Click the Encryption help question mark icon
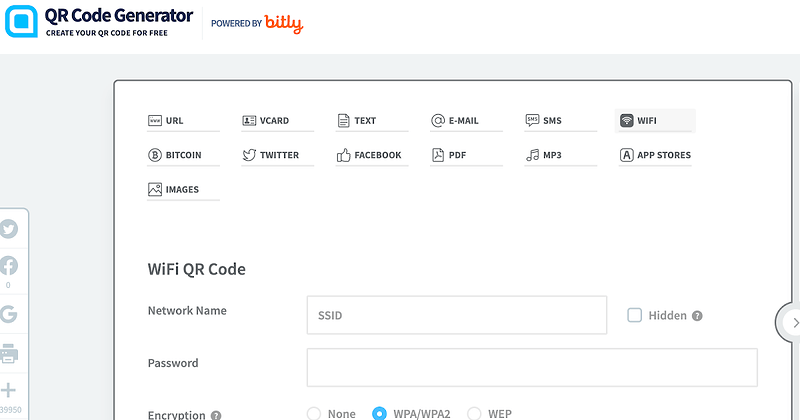 point(216,415)
